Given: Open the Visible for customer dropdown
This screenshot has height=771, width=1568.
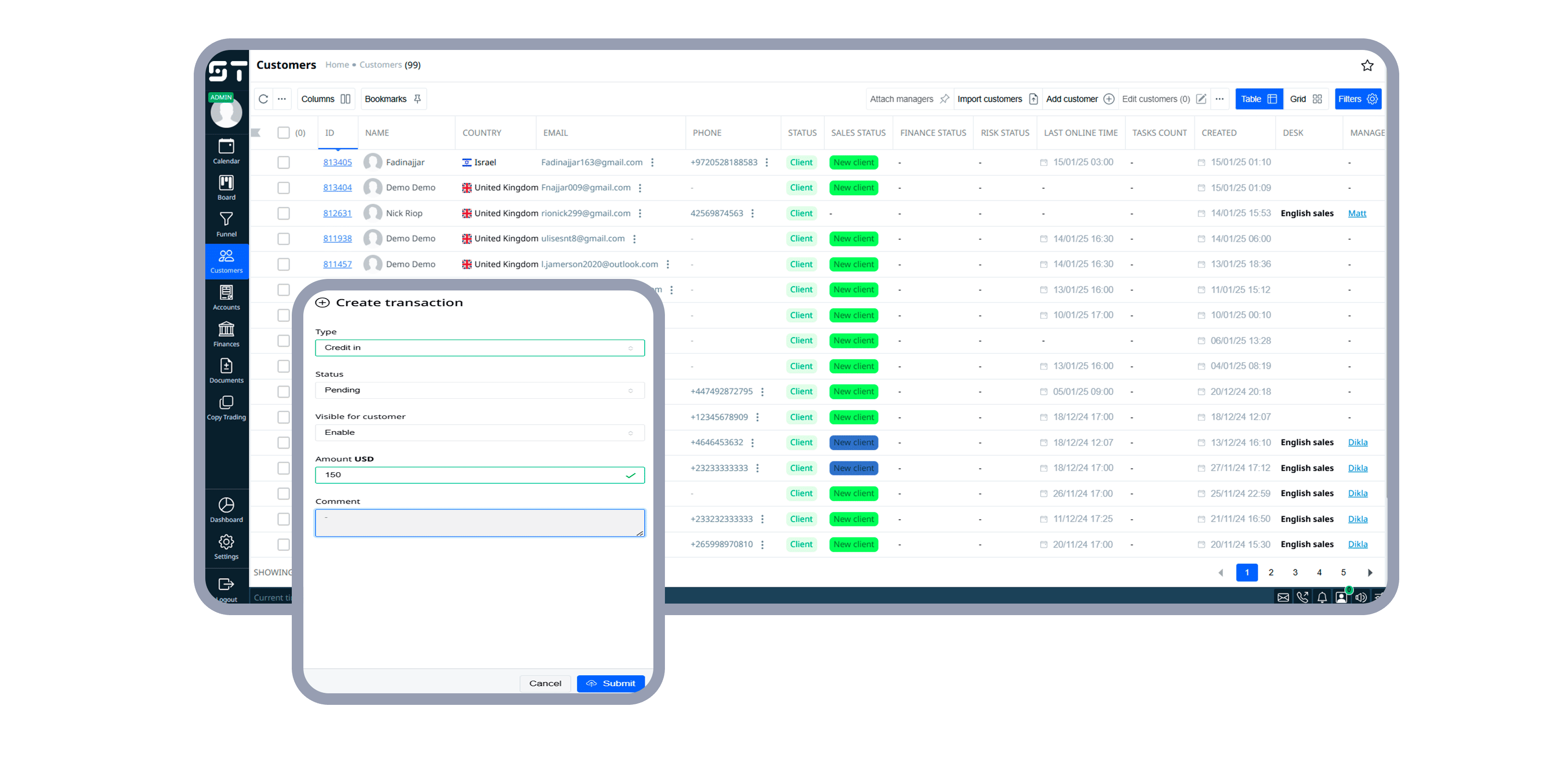Looking at the screenshot, I should (x=480, y=432).
